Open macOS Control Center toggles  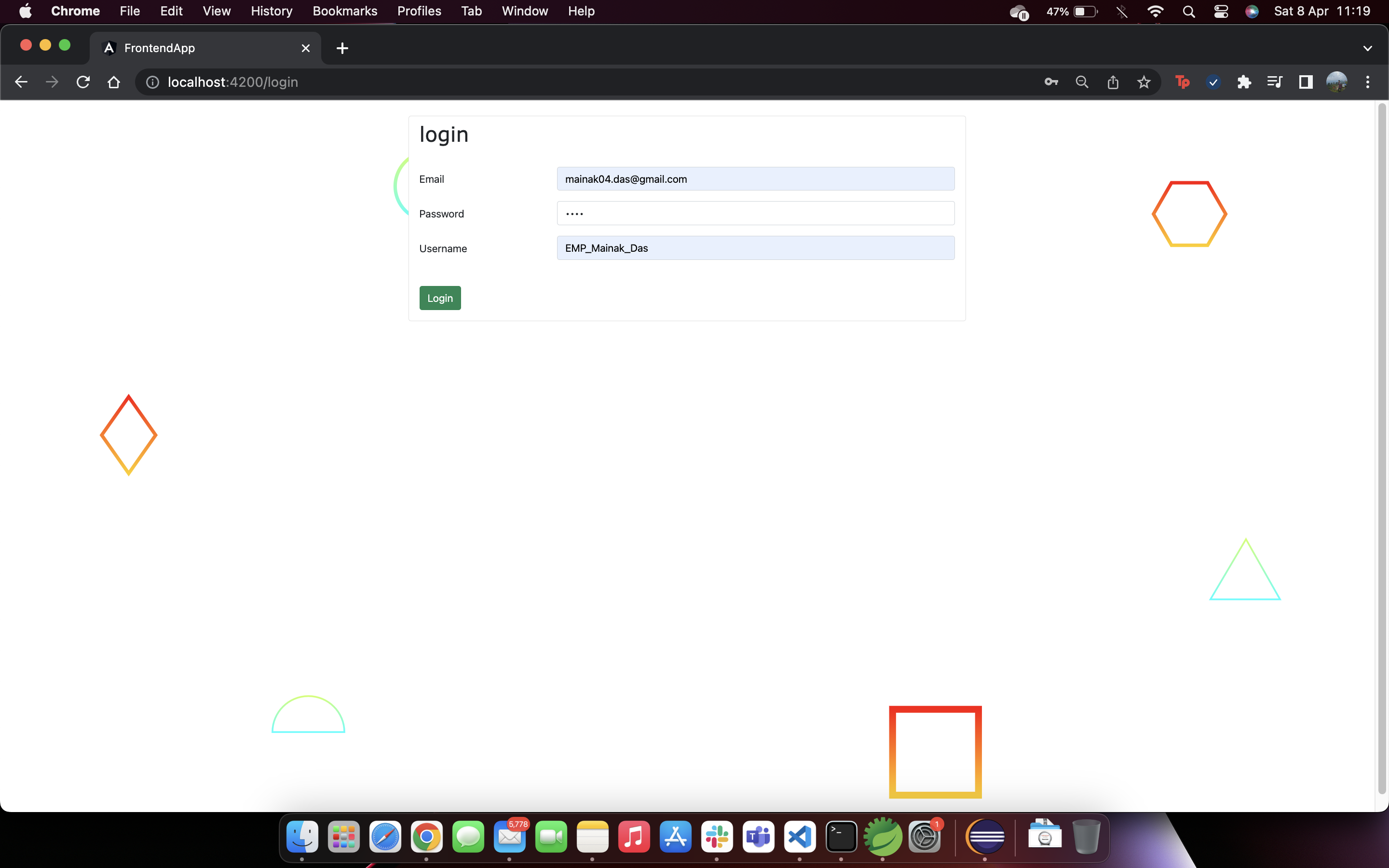tap(1221, 12)
